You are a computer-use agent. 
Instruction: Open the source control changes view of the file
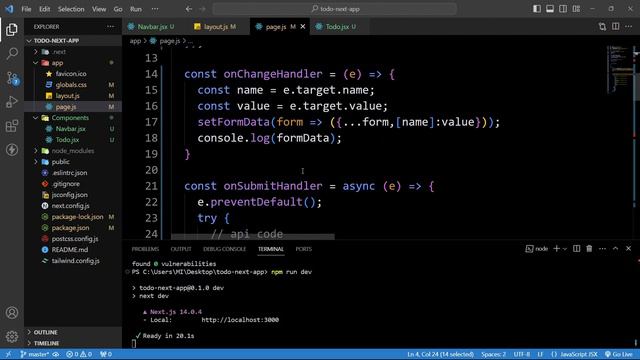click(x=602, y=27)
